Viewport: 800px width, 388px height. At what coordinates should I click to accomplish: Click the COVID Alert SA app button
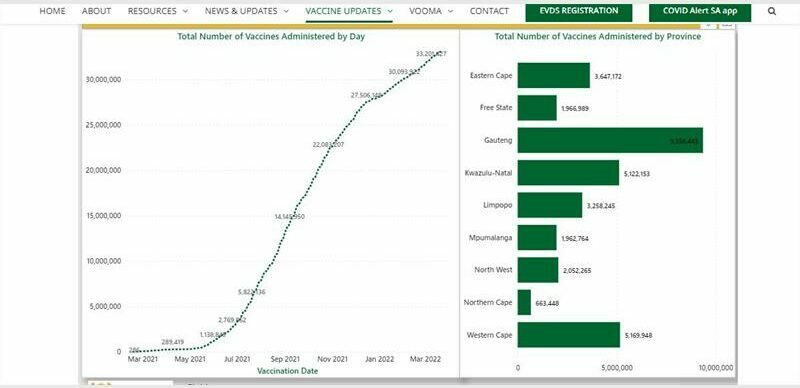[x=699, y=12]
